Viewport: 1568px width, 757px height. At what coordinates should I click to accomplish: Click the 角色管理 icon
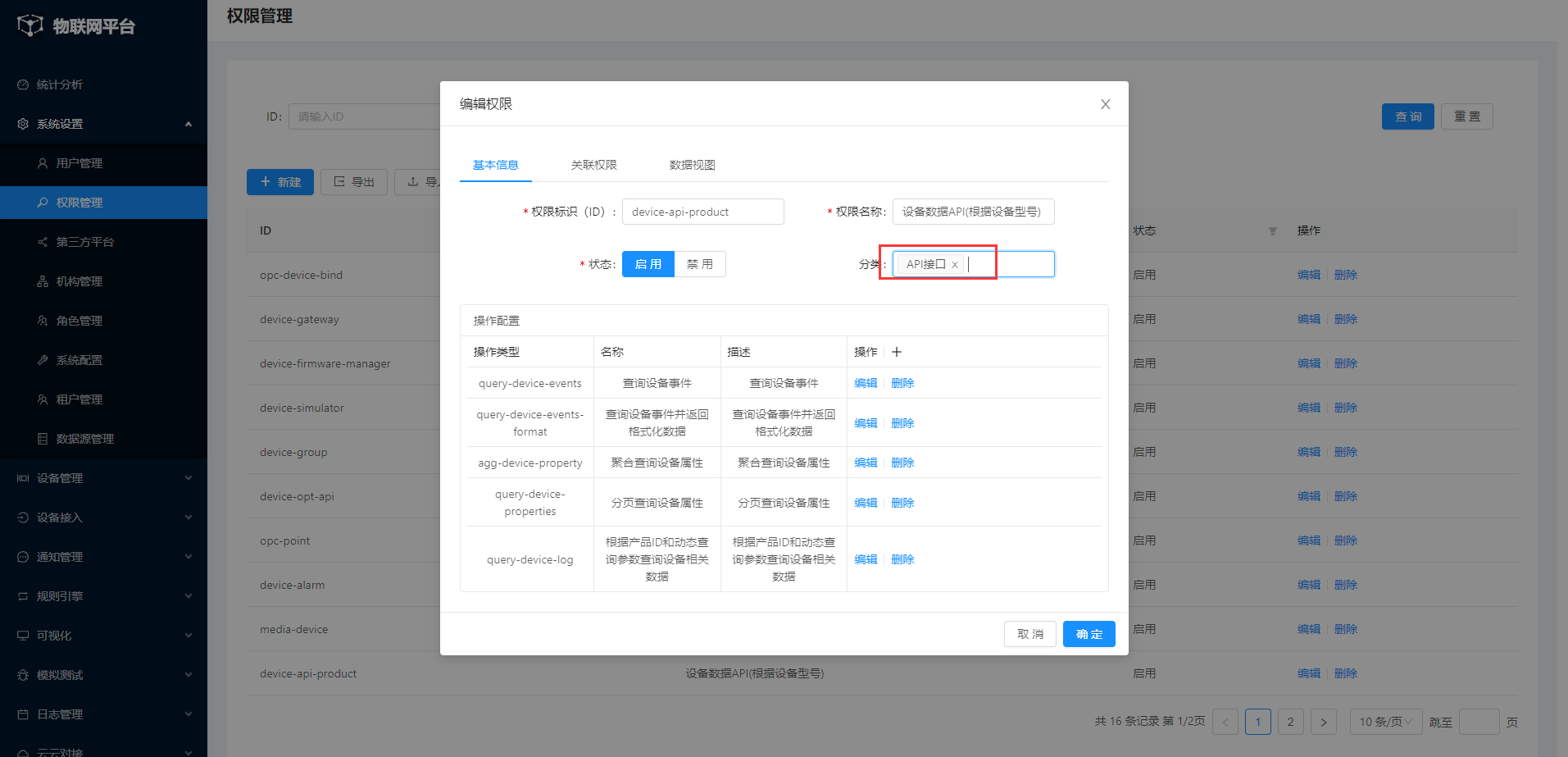(43, 321)
